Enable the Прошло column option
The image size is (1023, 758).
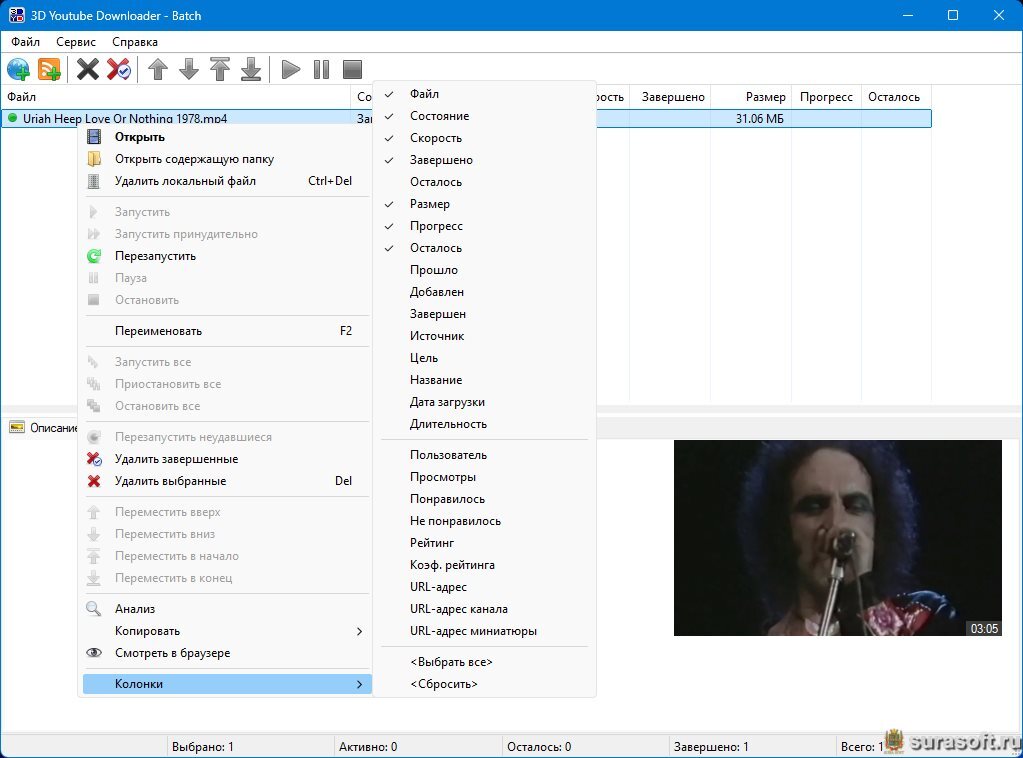tap(484, 270)
